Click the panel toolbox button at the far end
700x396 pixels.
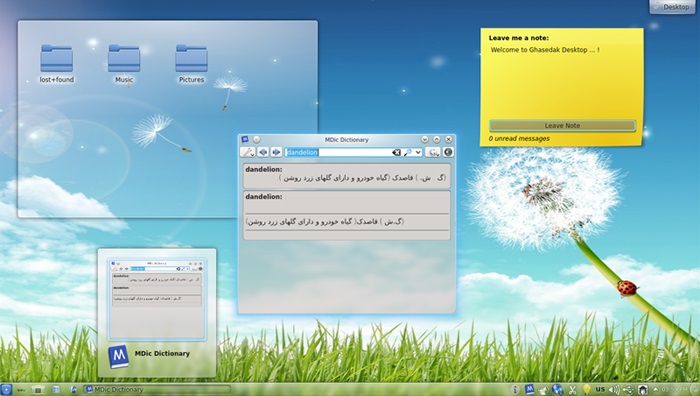click(x=695, y=390)
